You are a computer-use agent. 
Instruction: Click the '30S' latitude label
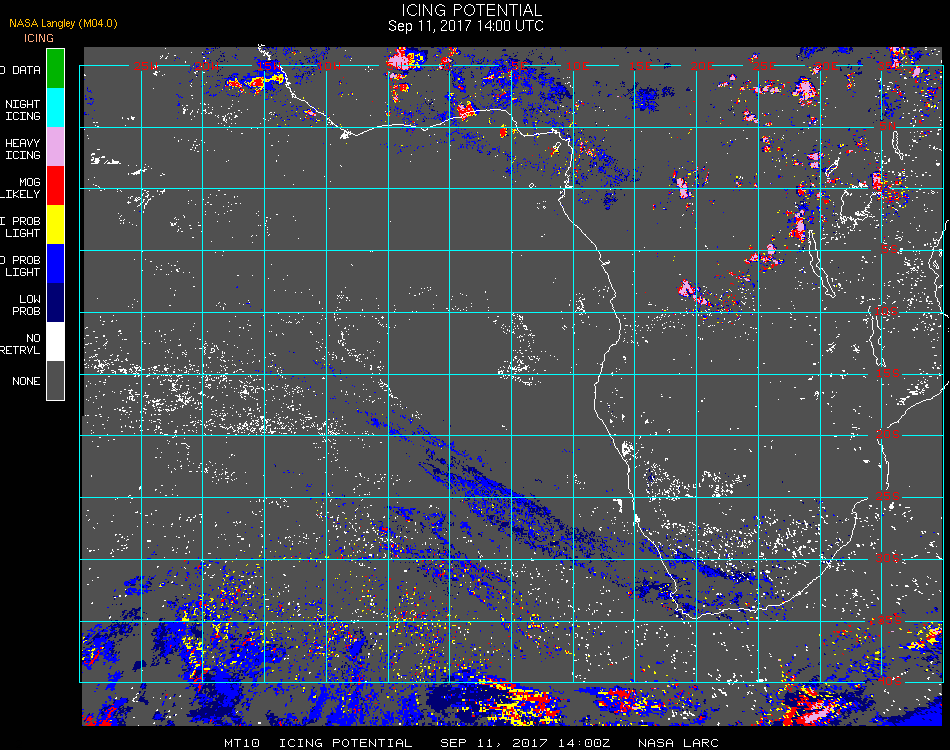[888, 558]
